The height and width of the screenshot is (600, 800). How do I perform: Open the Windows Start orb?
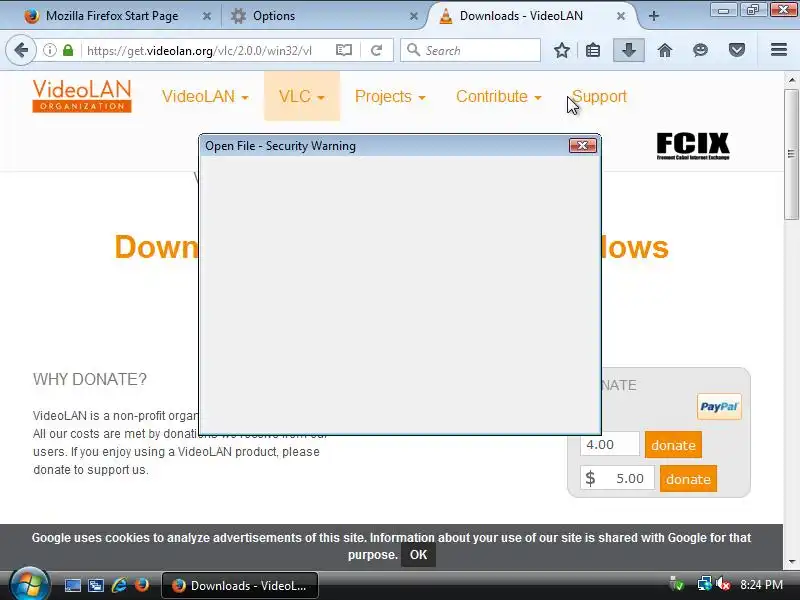29,585
